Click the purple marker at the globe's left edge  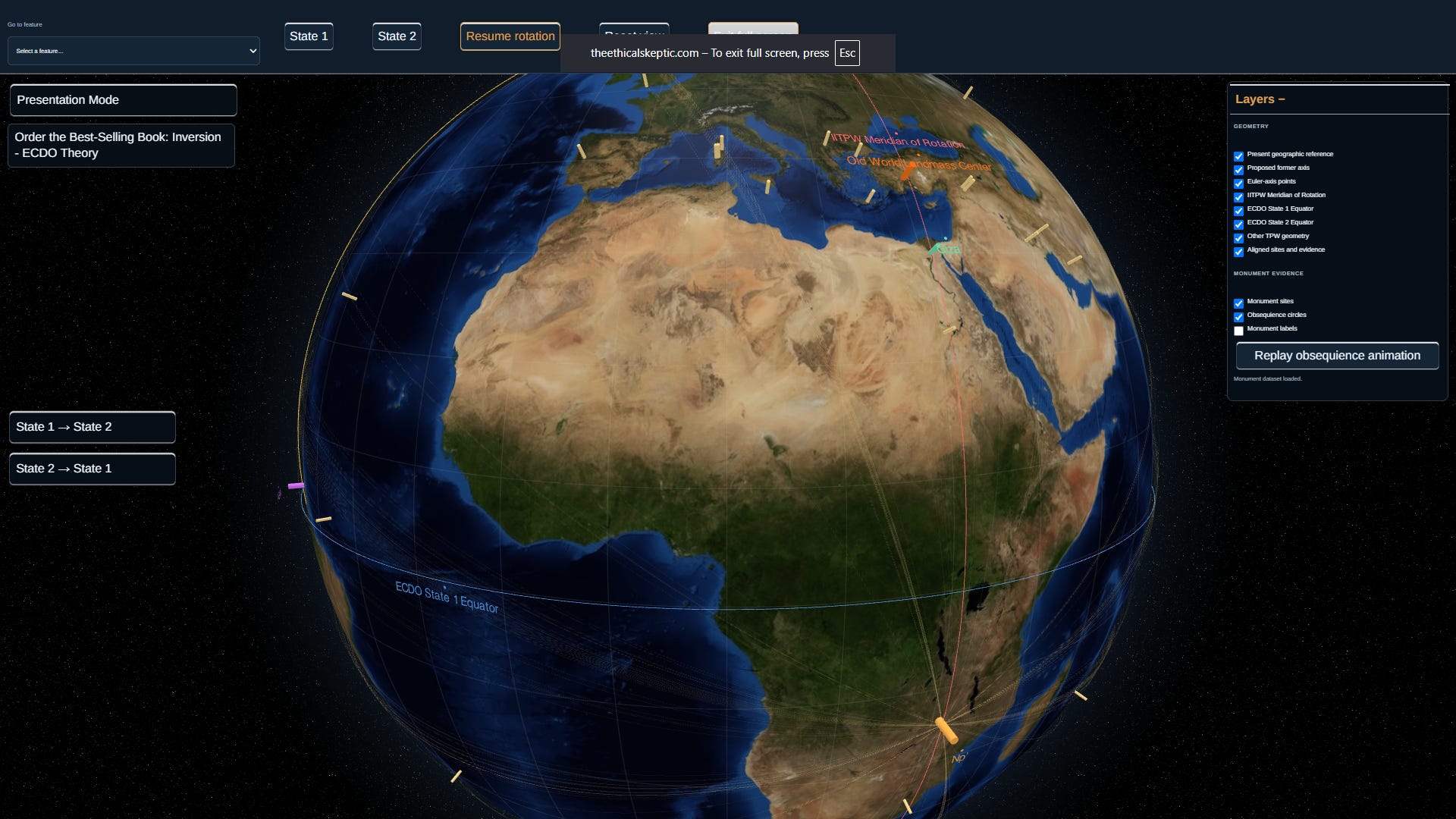pos(296,485)
